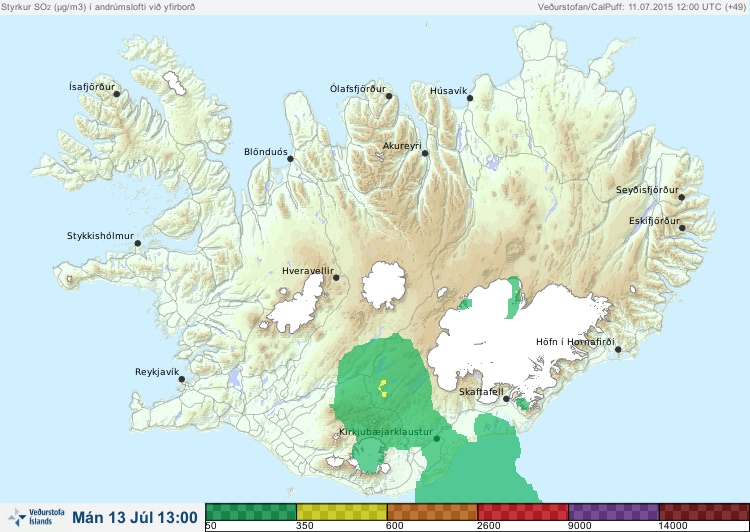Viewport: 750px width, 532px height.
Task: Click the 'Skaftafell' place label
Action: pos(481,392)
